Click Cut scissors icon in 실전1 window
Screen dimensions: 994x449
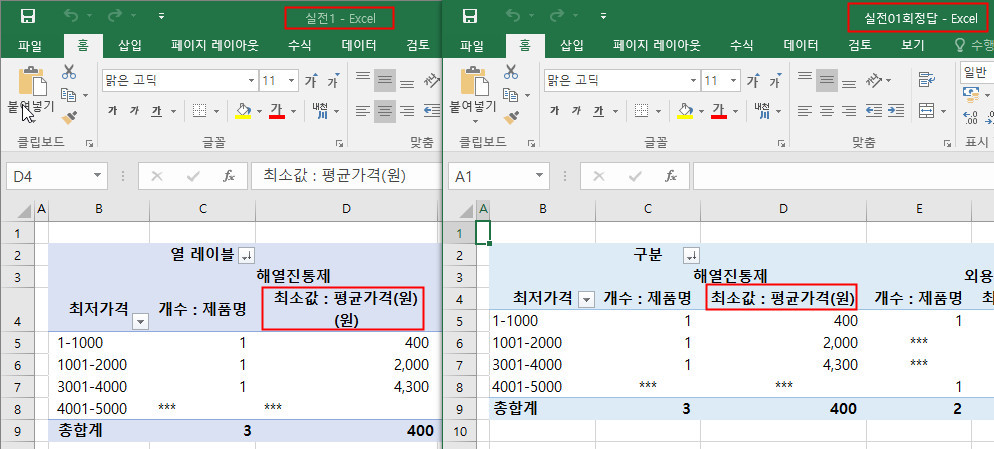[69, 72]
